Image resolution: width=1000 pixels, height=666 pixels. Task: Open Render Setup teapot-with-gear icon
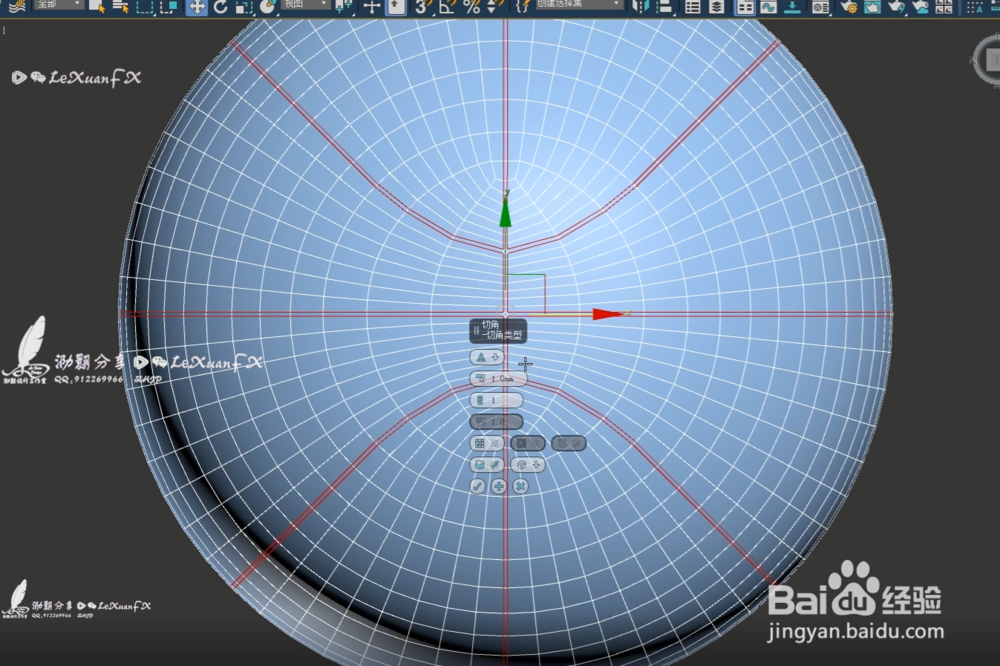pos(849,7)
